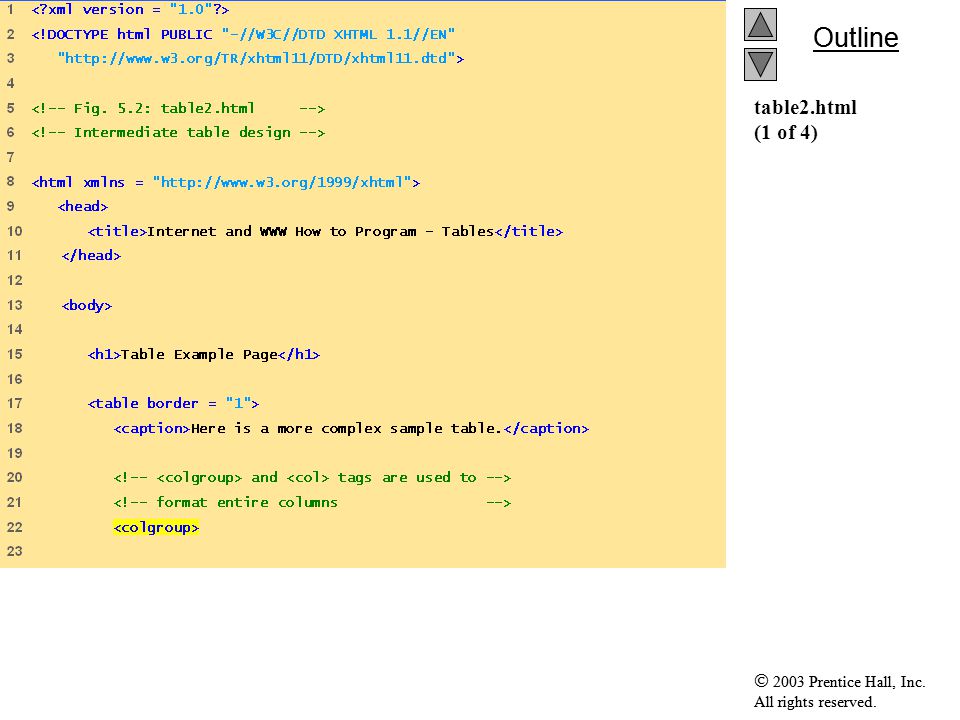
Task: Click the "format entire columns" comment
Action: point(312,503)
